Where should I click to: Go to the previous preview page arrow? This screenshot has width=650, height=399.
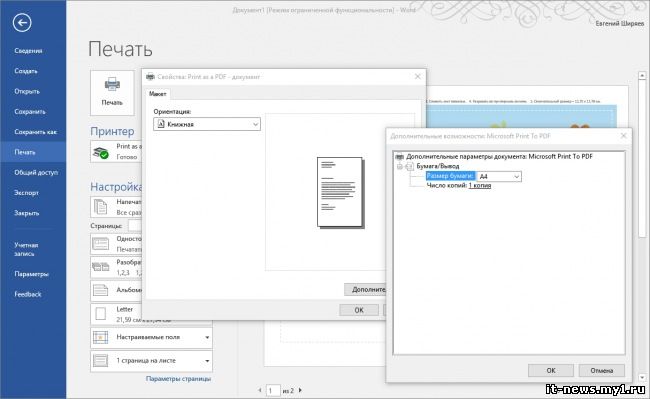260,390
